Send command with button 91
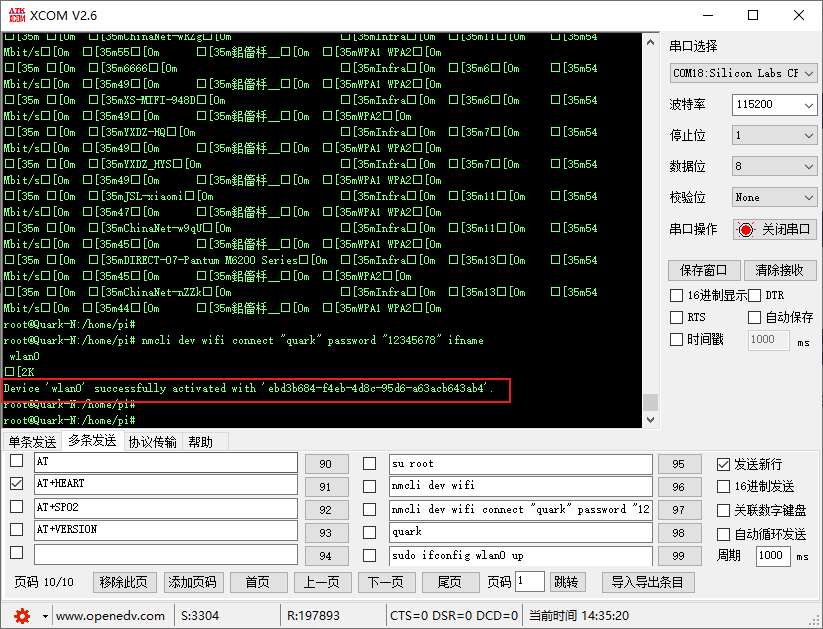This screenshot has height=629, width=823. (326, 487)
